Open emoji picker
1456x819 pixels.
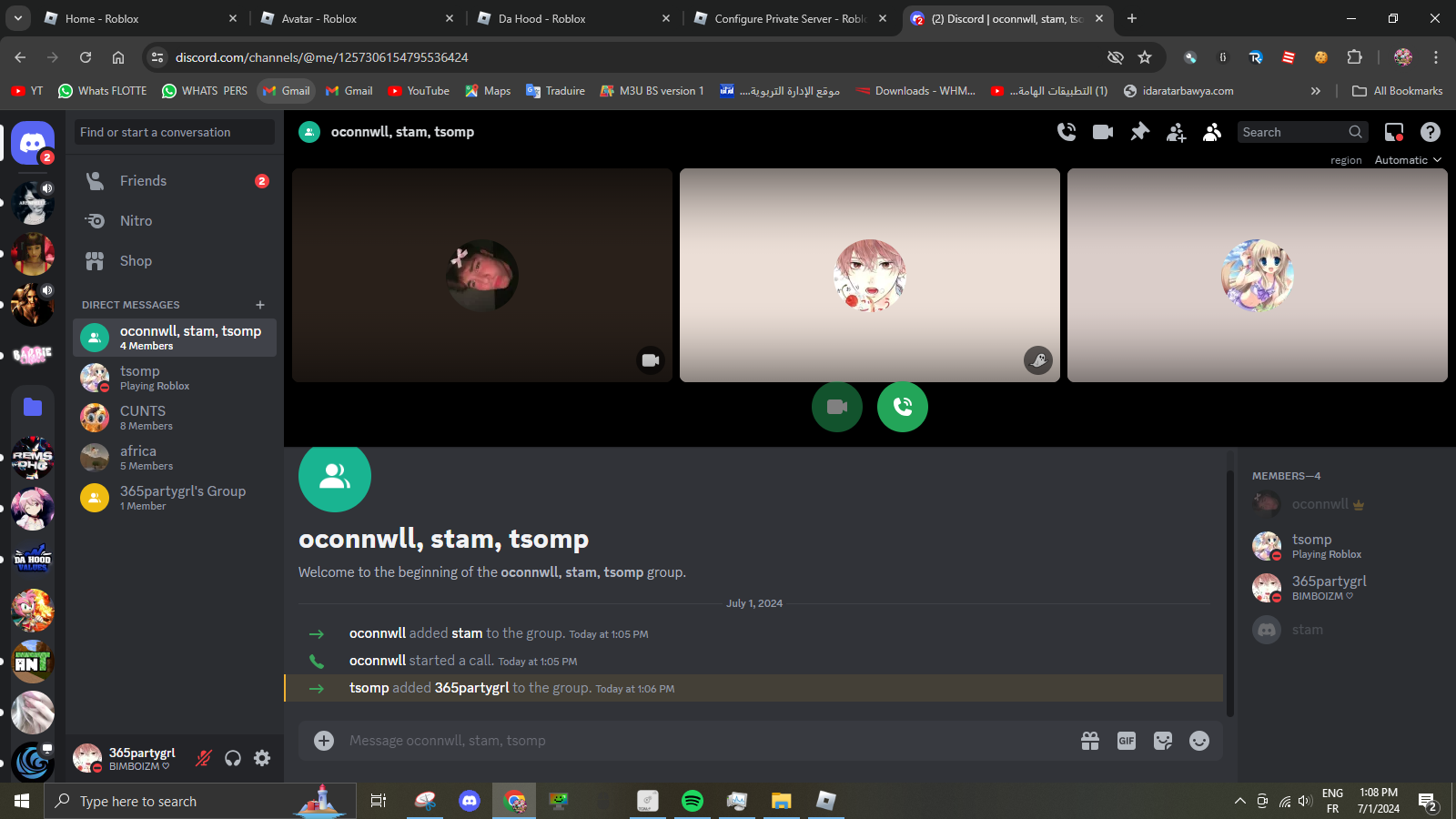coord(1199,741)
